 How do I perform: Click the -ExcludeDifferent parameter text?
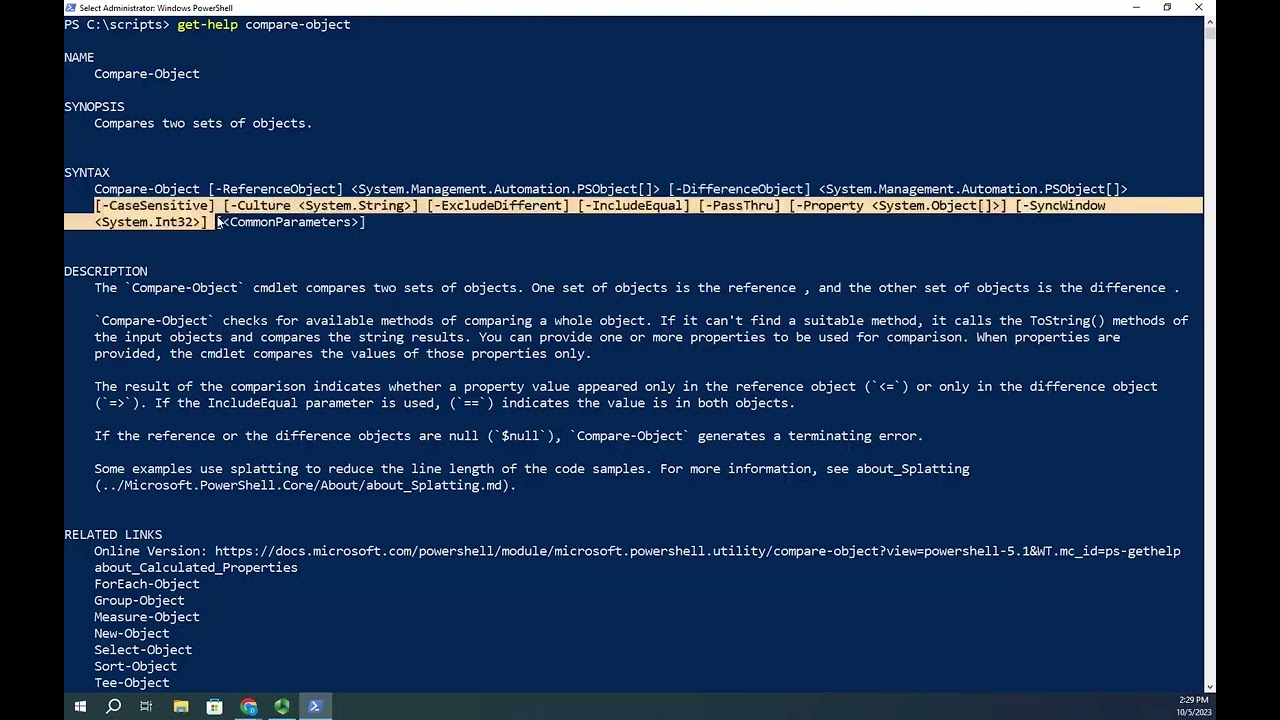(498, 205)
